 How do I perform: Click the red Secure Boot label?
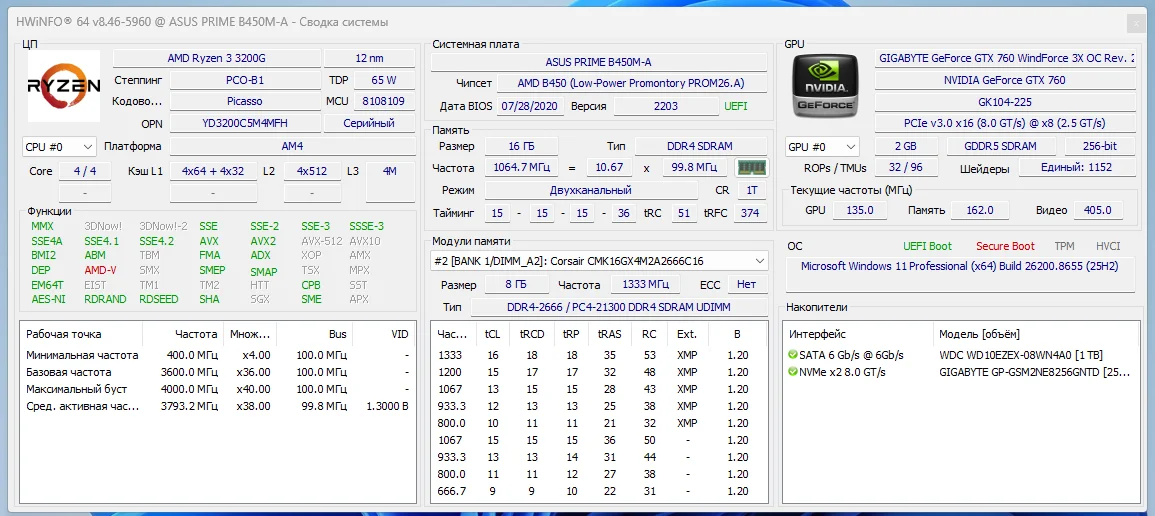pos(1005,246)
